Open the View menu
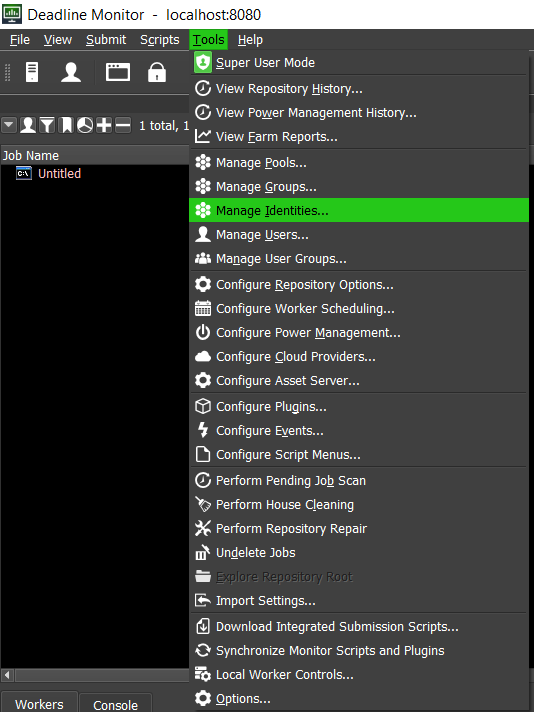 pos(58,40)
